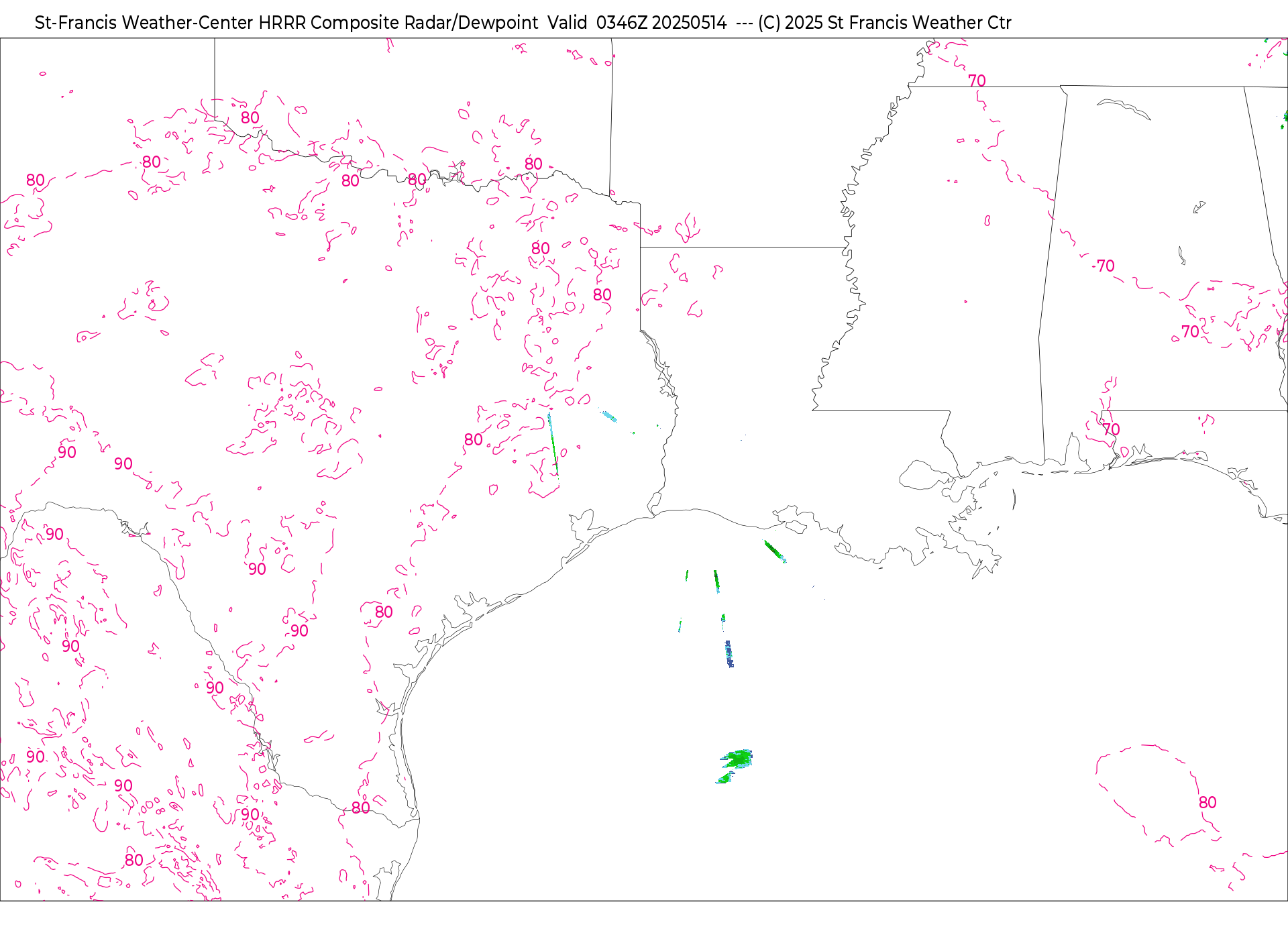Click the "St-Francis Weather-Center HRRR Composite Radar/Dewpoint" title text
Image resolution: width=1288 pixels, height=939 pixels.
click(286, 23)
